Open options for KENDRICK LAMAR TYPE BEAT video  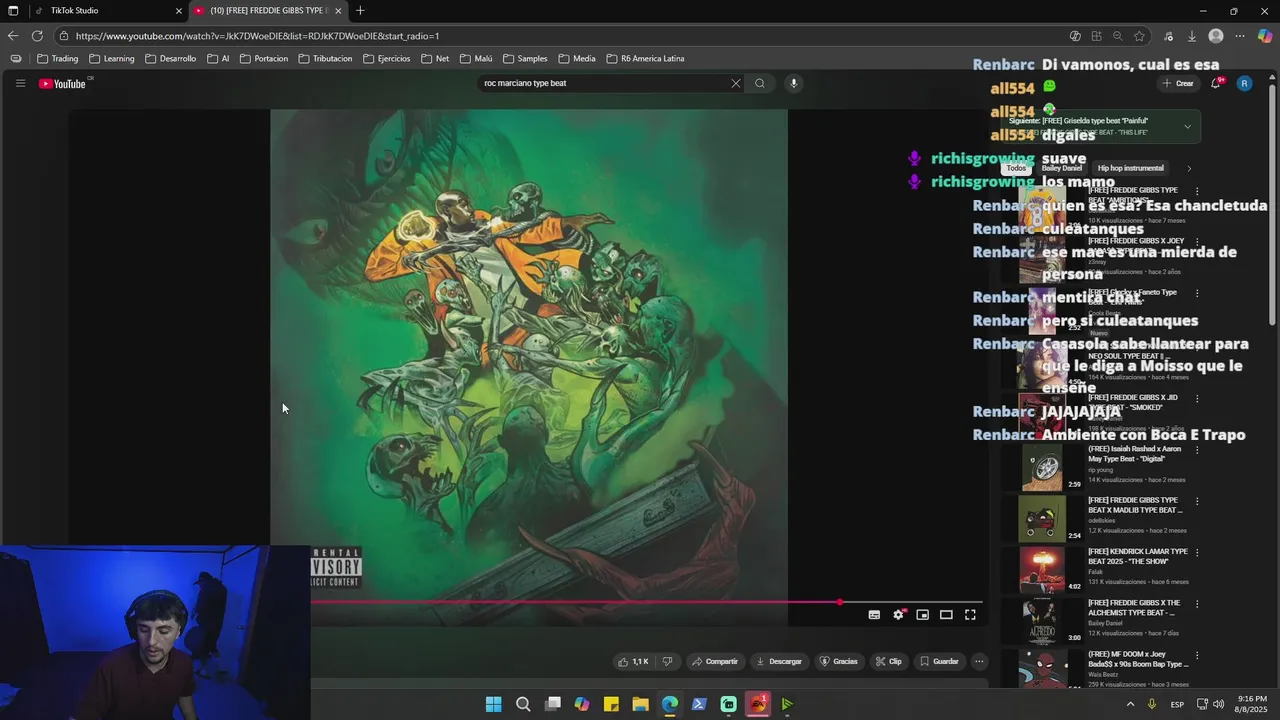coord(1197,553)
